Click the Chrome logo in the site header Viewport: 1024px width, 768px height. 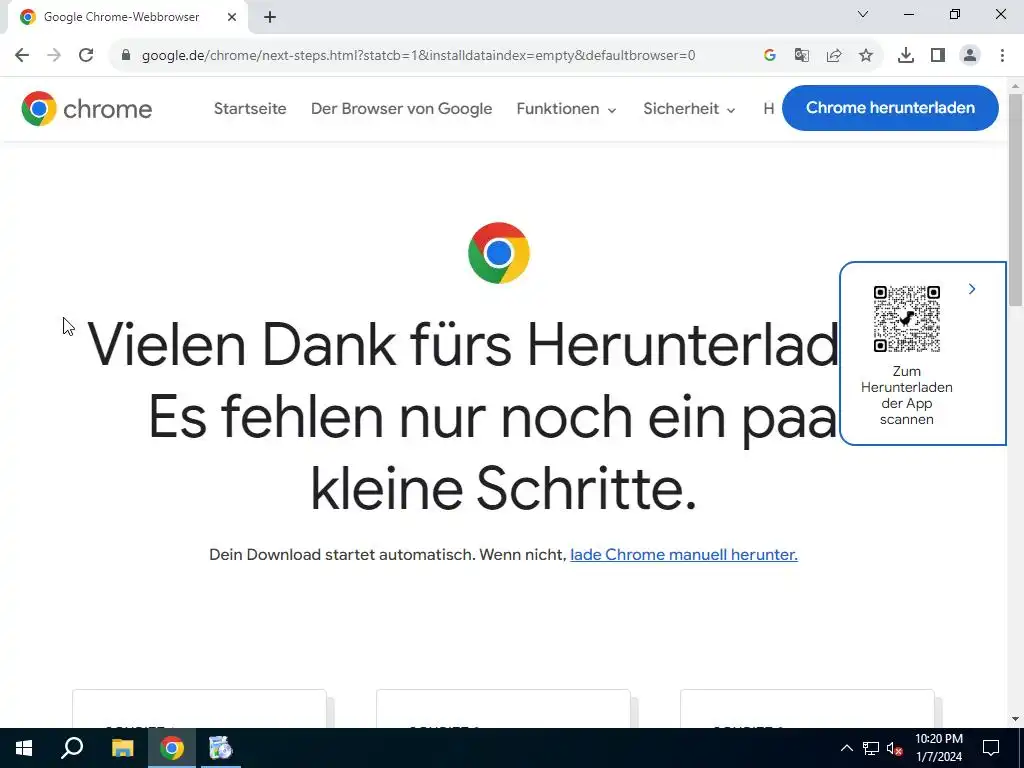[x=86, y=108]
